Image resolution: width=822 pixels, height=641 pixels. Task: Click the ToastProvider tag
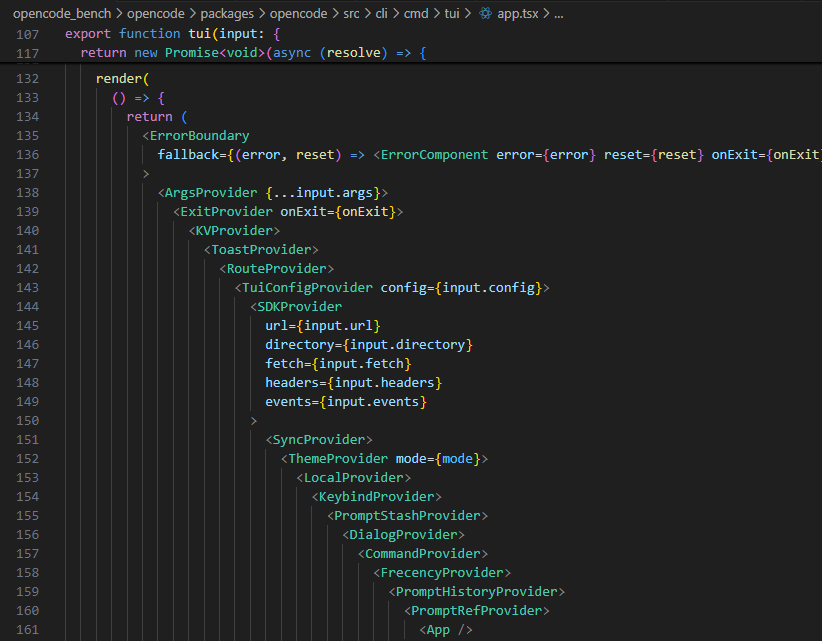(x=261, y=249)
